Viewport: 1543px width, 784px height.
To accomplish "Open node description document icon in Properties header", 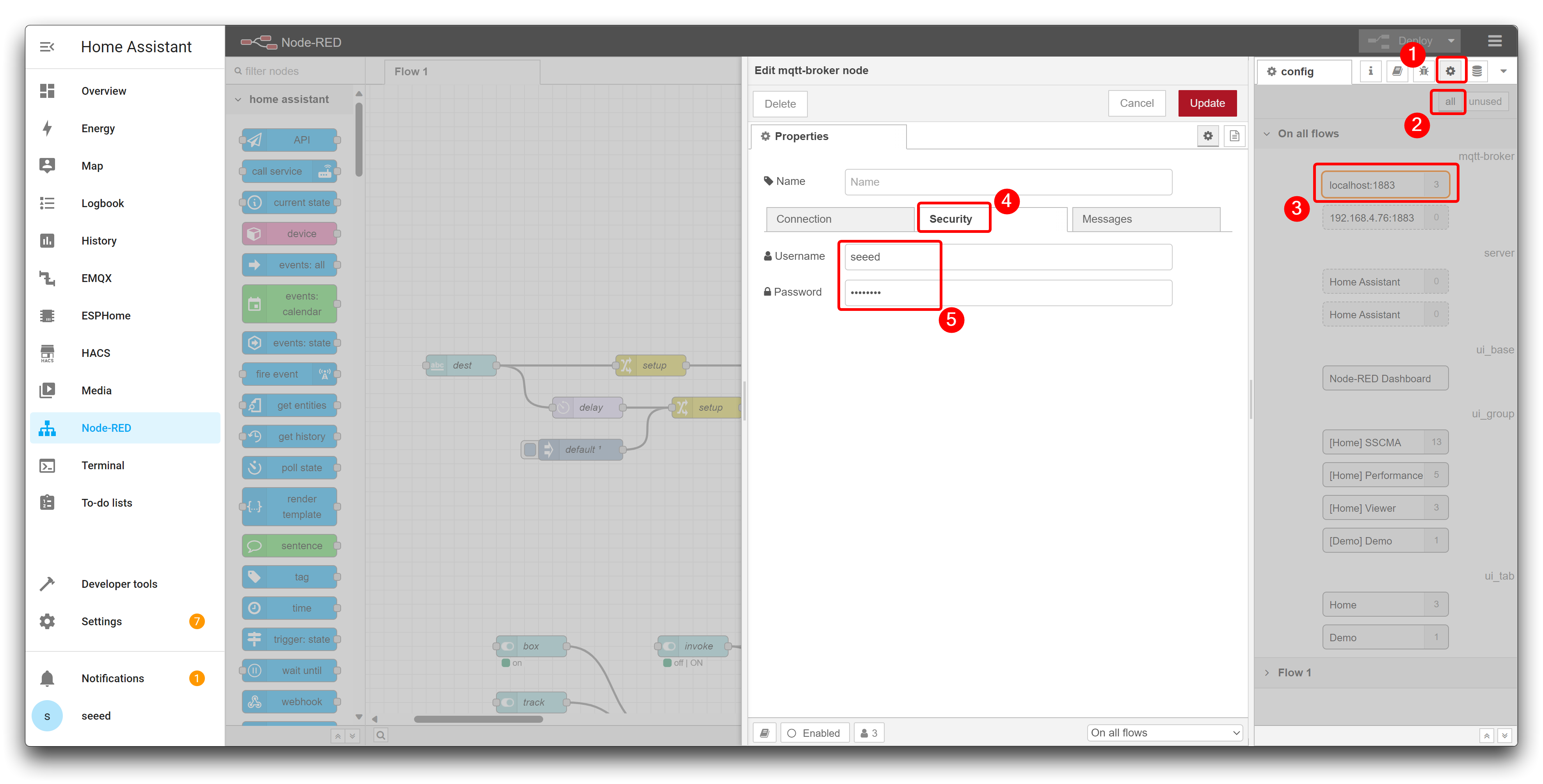I will [x=1235, y=136].
